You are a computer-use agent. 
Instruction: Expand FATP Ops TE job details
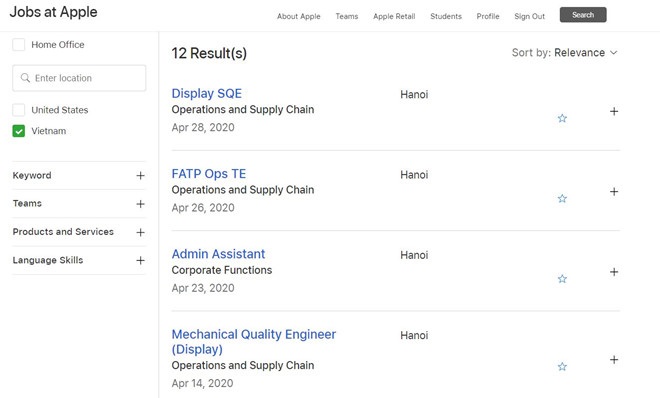(x=614, y=192)
